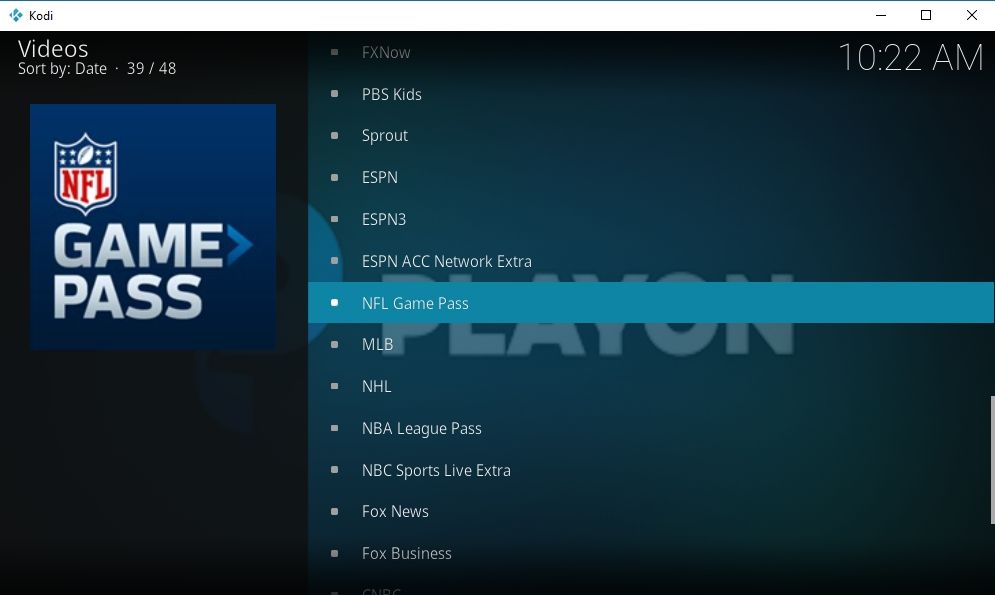The width and height of the screenshot is (995, 595).
Task: Click the bullet icon beside Fox News
Action: pyautogui.click(x=334, y=512)
